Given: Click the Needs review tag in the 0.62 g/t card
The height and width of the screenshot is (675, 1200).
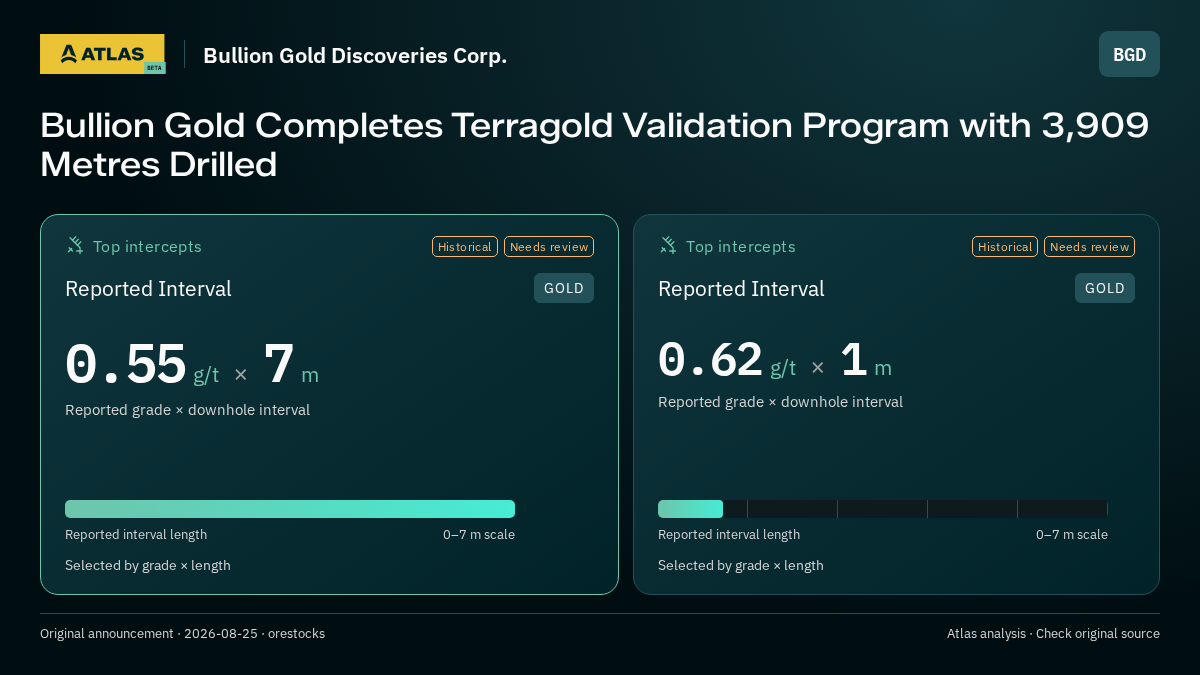Looking at the screenshot, I should point(1089,247).
